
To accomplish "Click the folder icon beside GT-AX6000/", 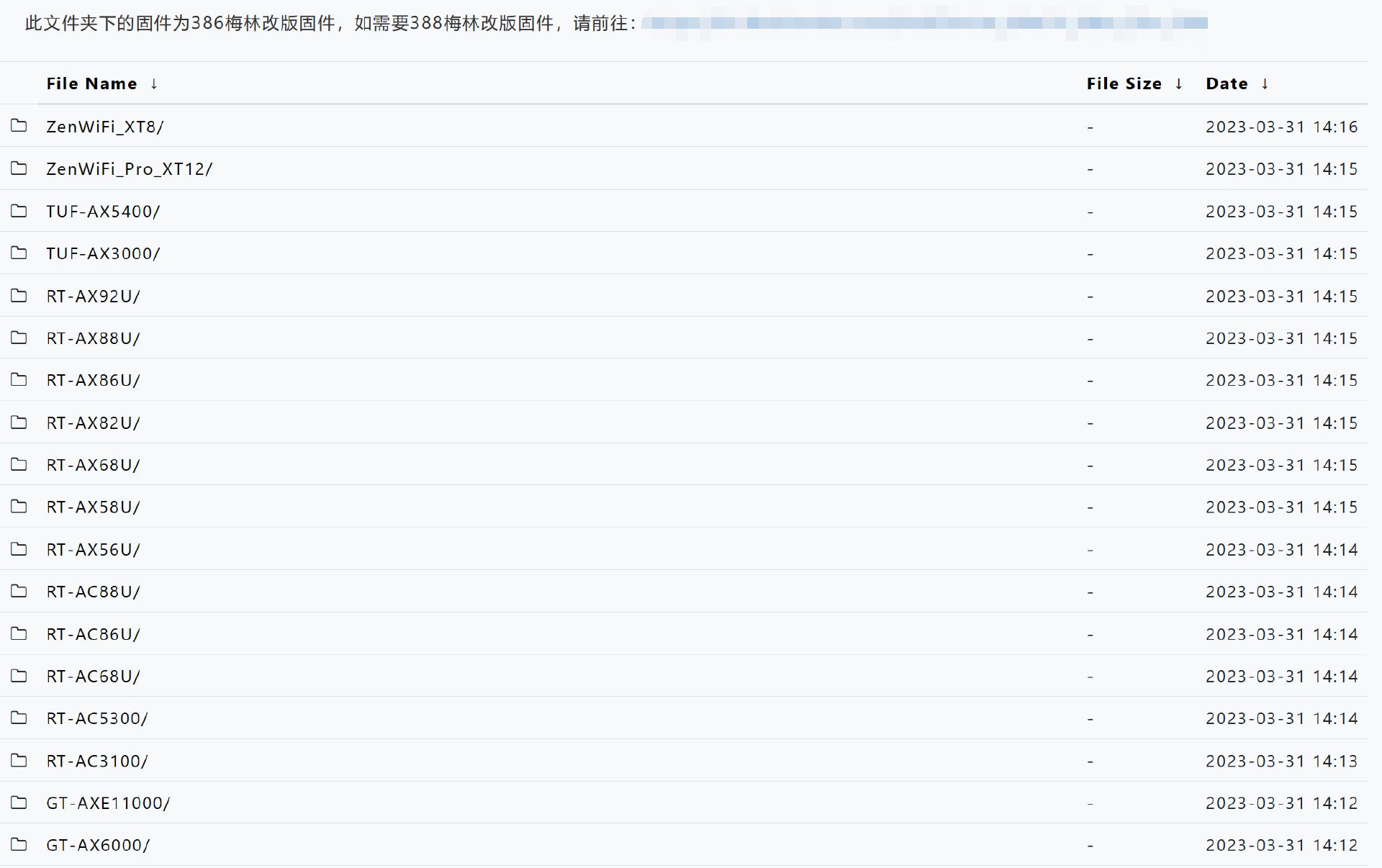I will click(x=19, y=844).
